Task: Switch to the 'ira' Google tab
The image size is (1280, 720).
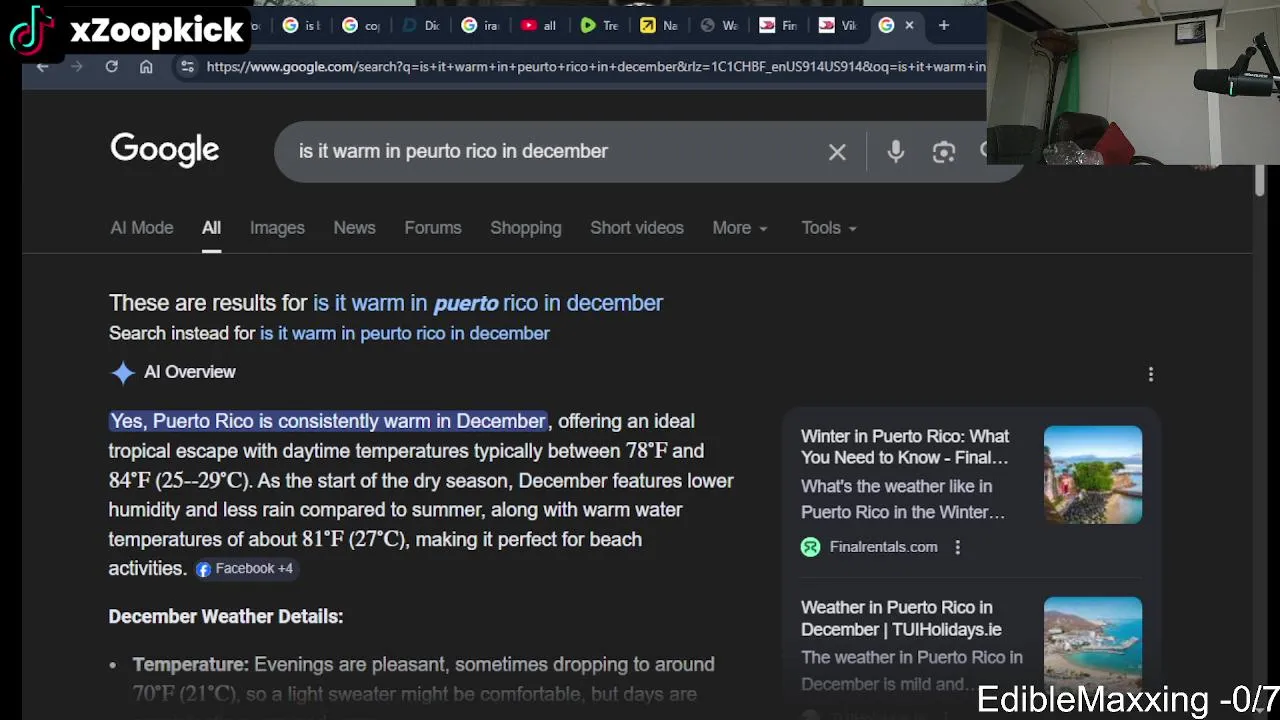Action: 479,25
